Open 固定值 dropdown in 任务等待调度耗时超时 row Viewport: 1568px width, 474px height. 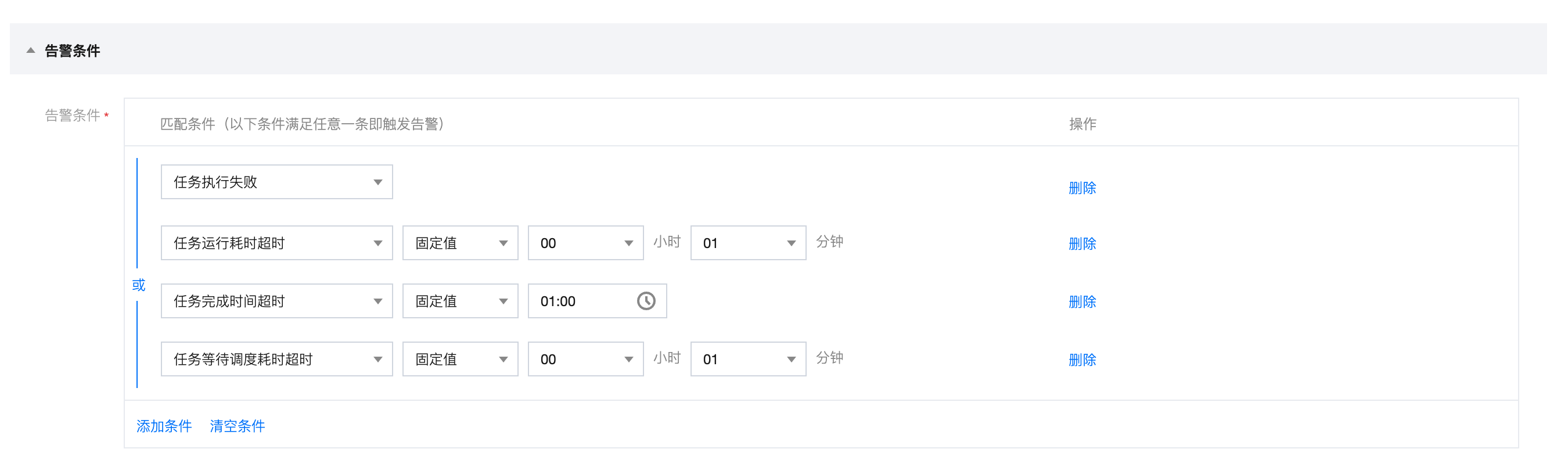(460, 359)
